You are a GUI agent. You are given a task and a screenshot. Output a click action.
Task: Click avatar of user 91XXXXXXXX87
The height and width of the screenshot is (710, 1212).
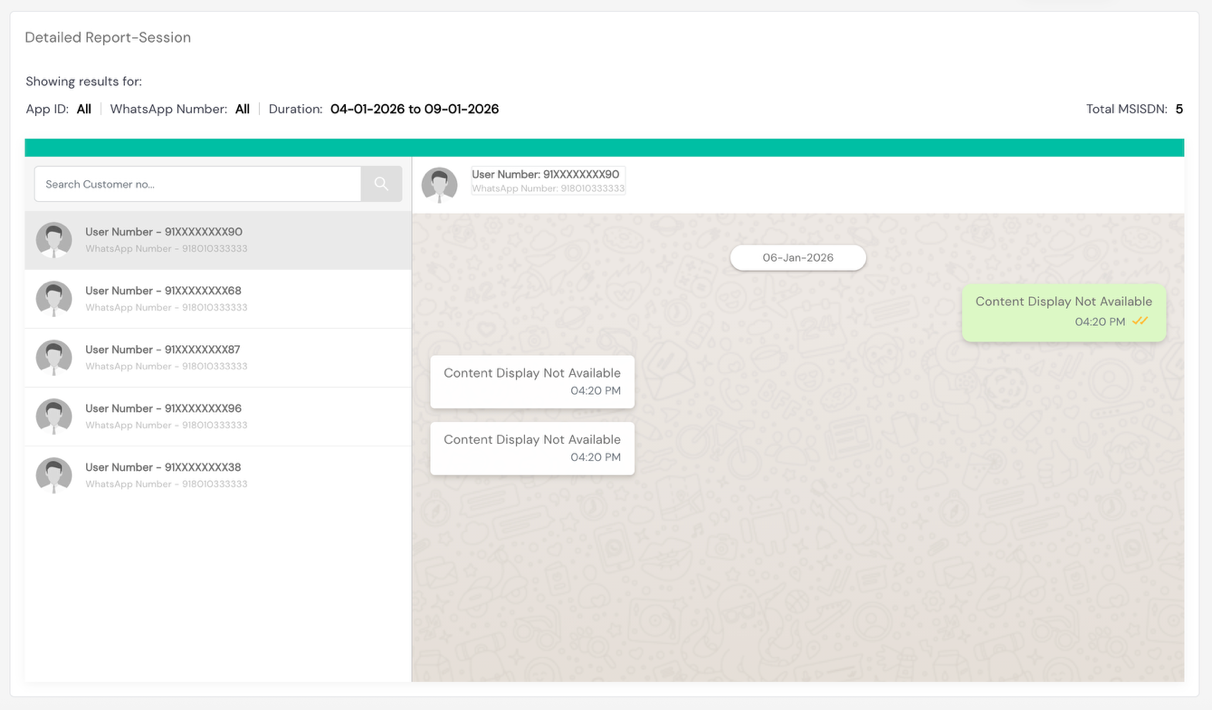(x=54, y=358)
